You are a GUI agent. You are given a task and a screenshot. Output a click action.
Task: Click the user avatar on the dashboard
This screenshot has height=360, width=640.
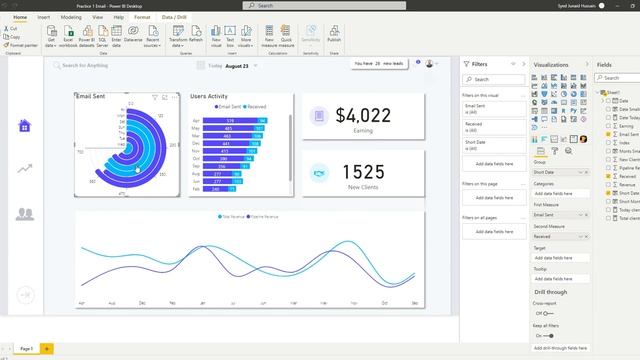click(429, 64)
